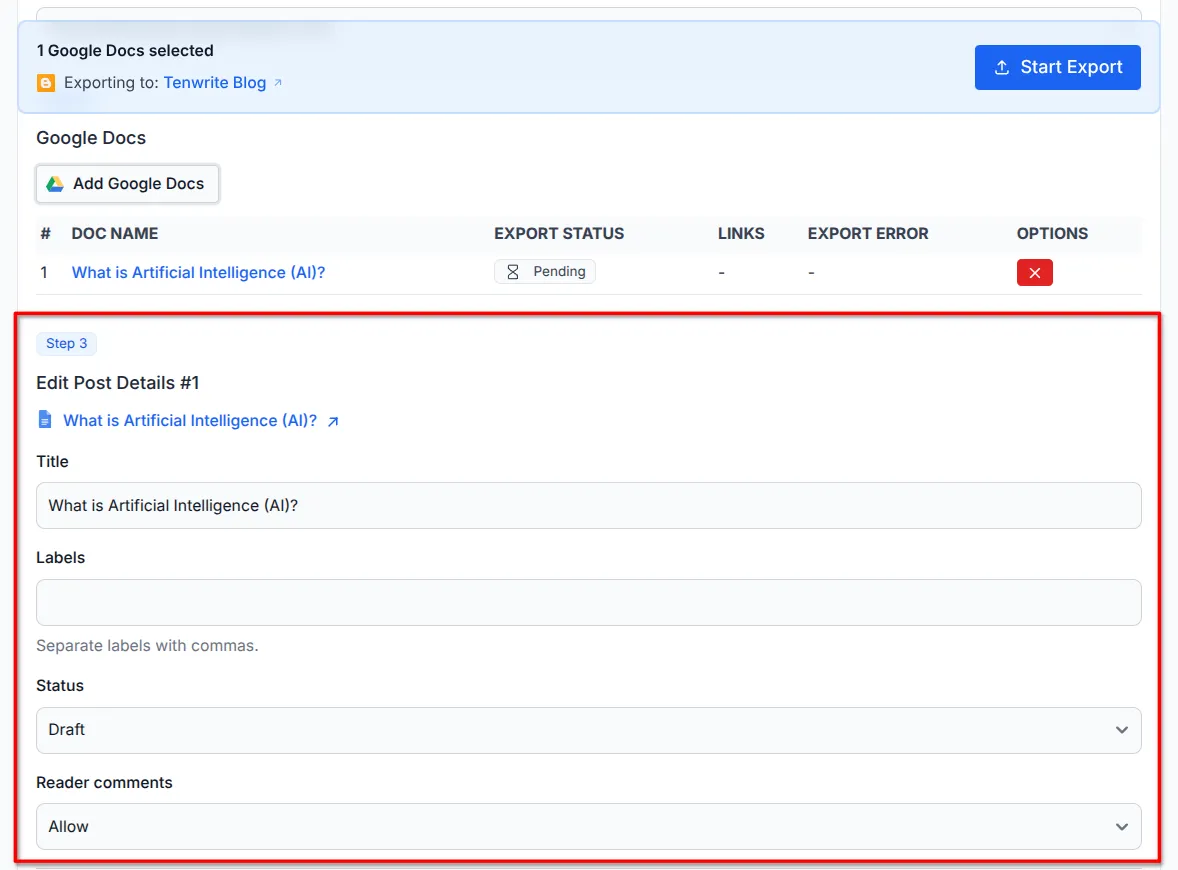This screenshot has height=870, width=1178.
Task: Click the Add Google Docs button
Action: click(127, 183)
